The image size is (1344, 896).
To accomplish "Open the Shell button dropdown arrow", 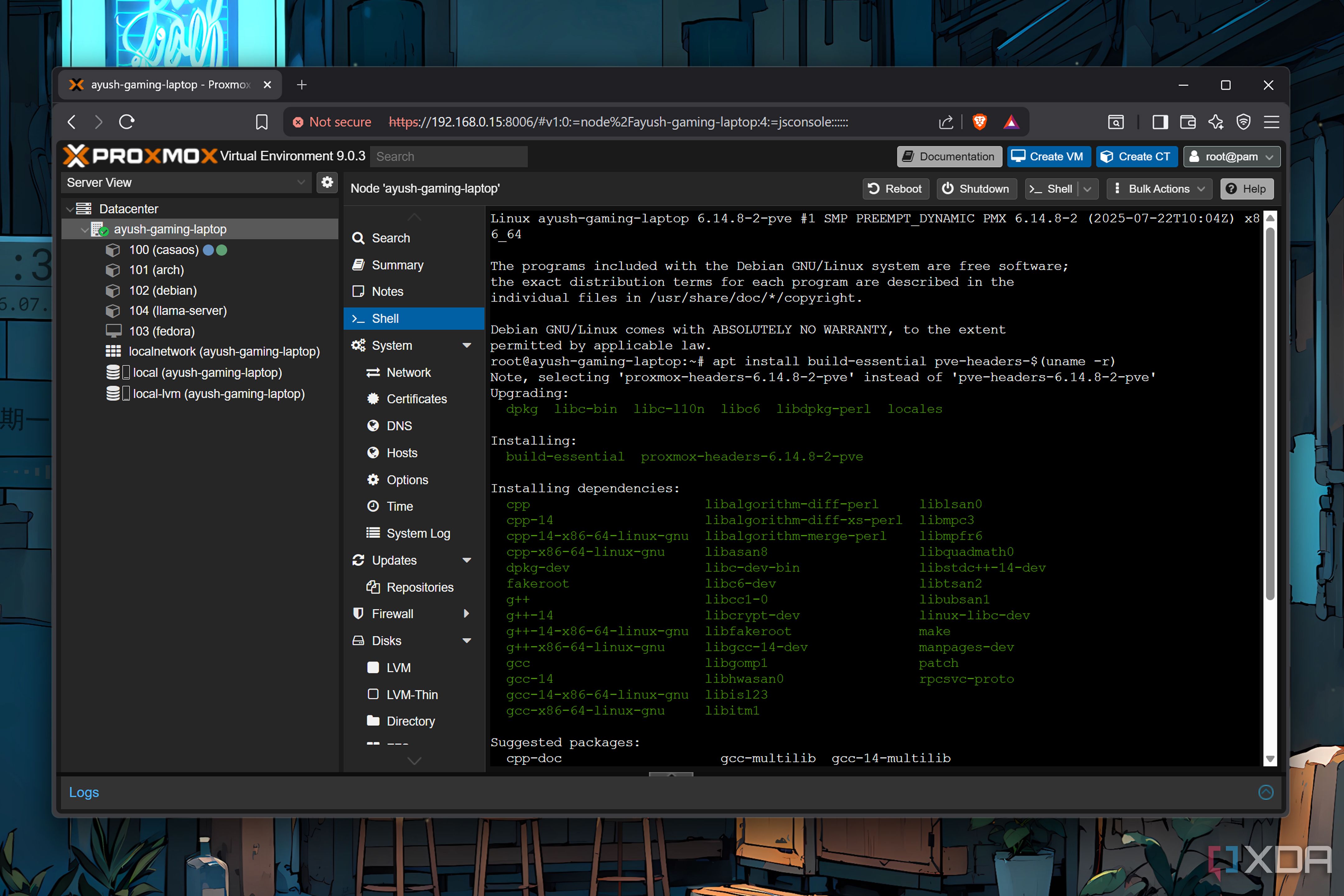I will [x=1087, y=189].
